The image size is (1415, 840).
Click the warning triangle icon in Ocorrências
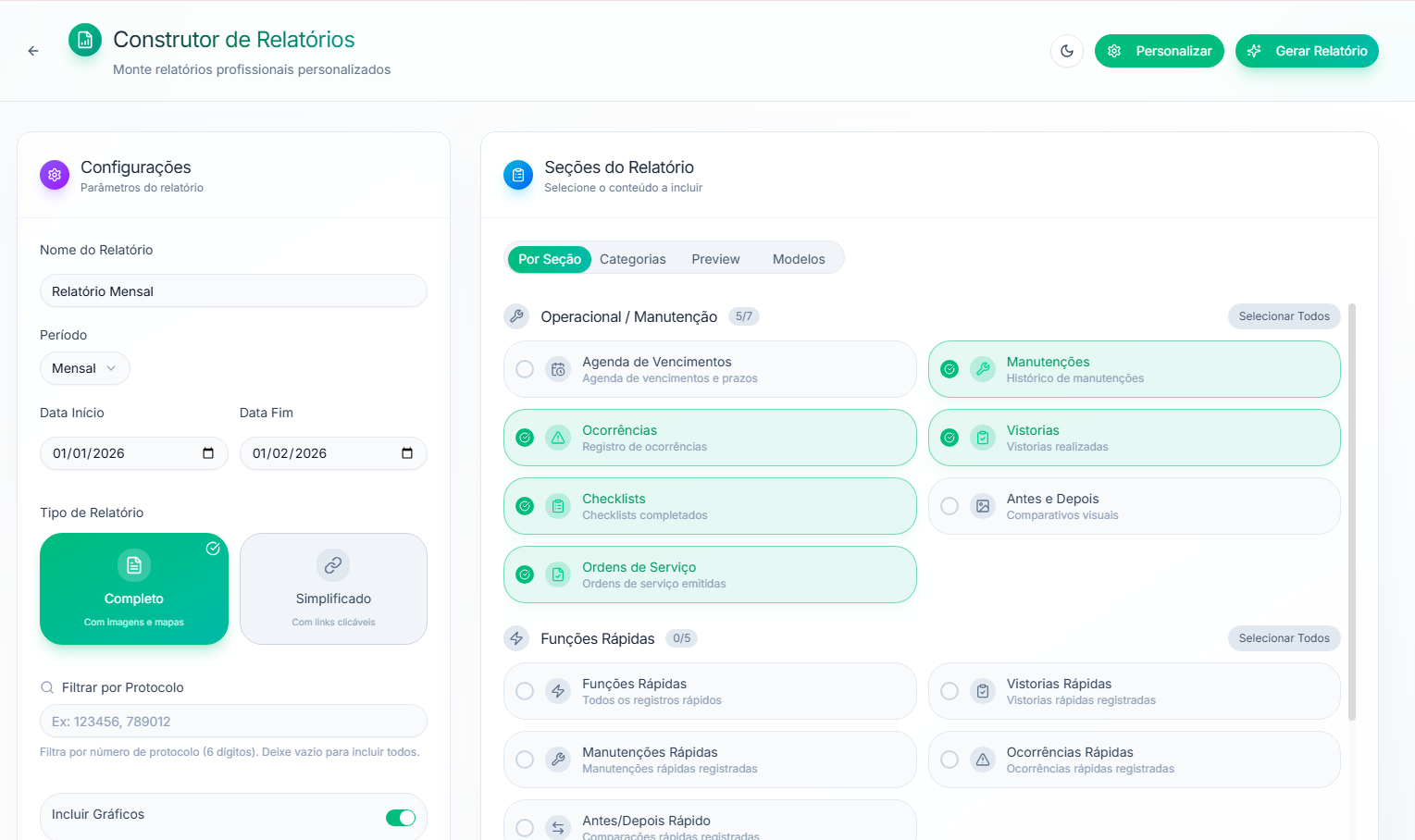pyautogui.click(x=558, y=438)
